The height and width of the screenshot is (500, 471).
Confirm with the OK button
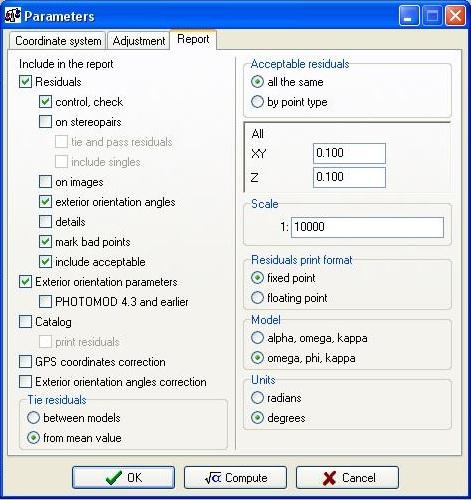click(x=123, y=477)
